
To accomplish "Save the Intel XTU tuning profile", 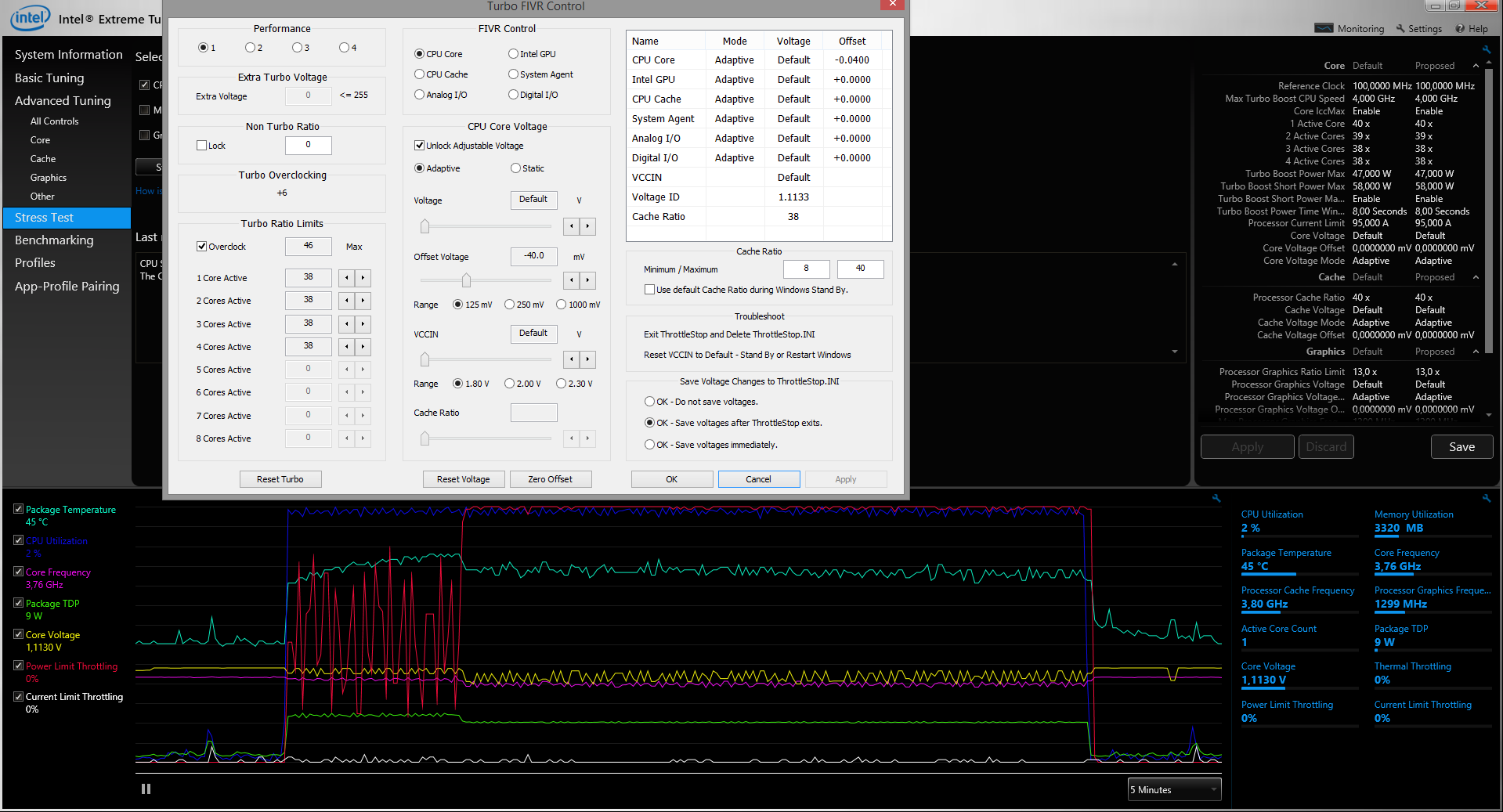I will click(x=1461, y=447).
